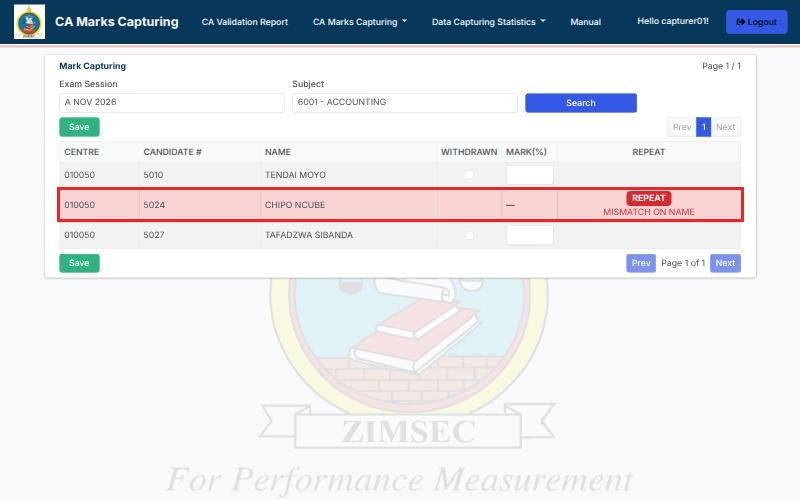
Task: Tick the Withdrawn checkbox for Tafadzwa Sibanda
Action: click(x=469, y=235)
